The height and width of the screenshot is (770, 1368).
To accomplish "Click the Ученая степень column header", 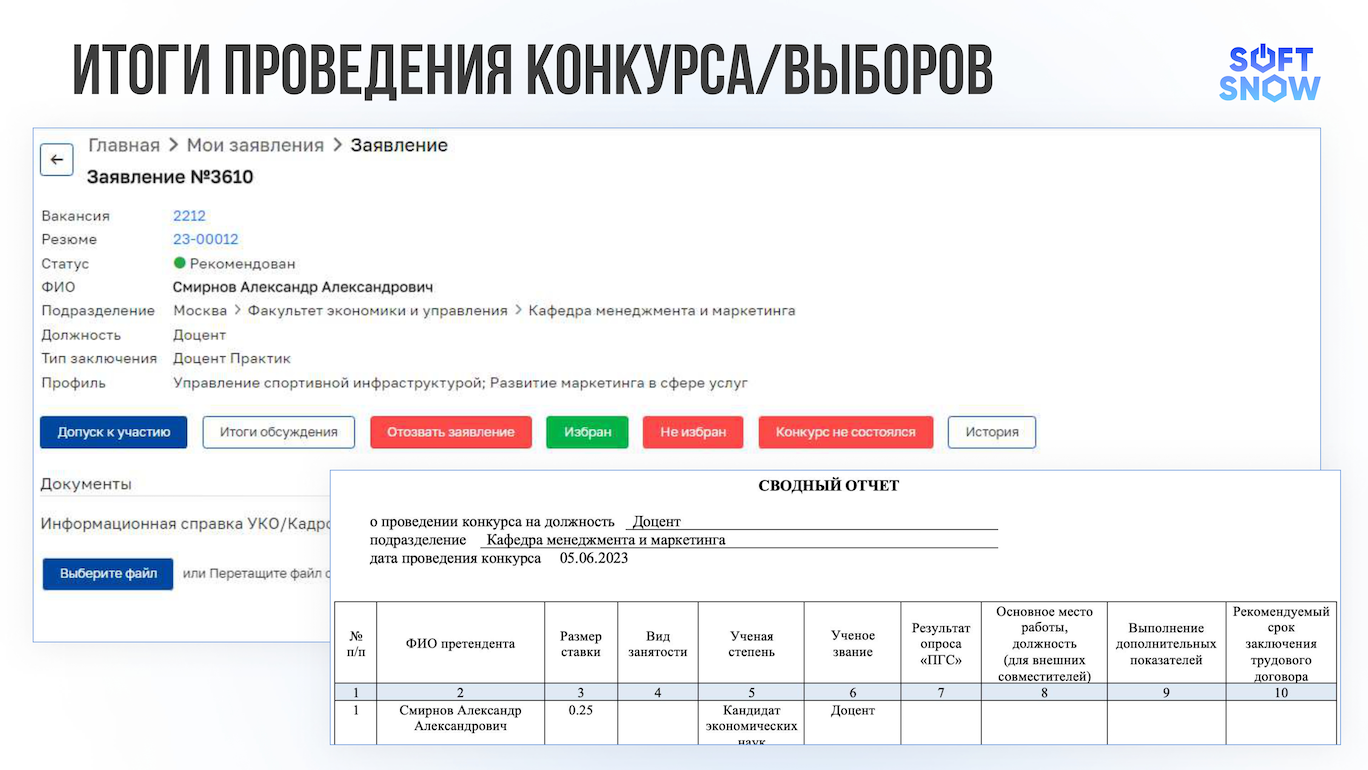I will (751, 644).
